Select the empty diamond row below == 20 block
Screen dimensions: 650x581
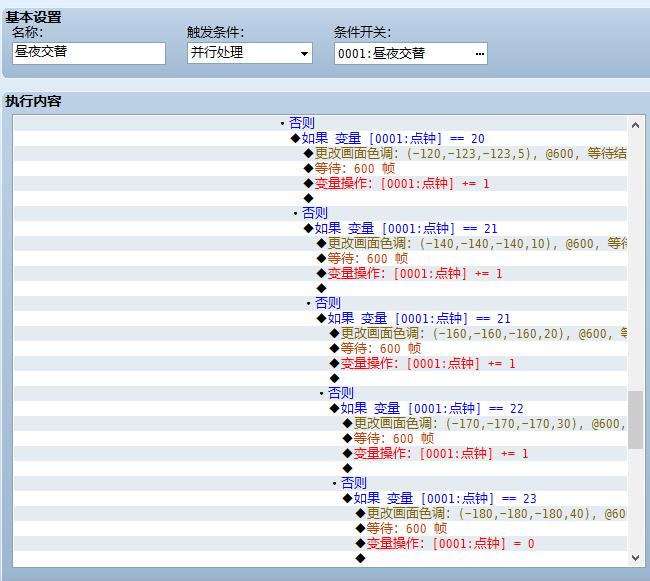320,198
